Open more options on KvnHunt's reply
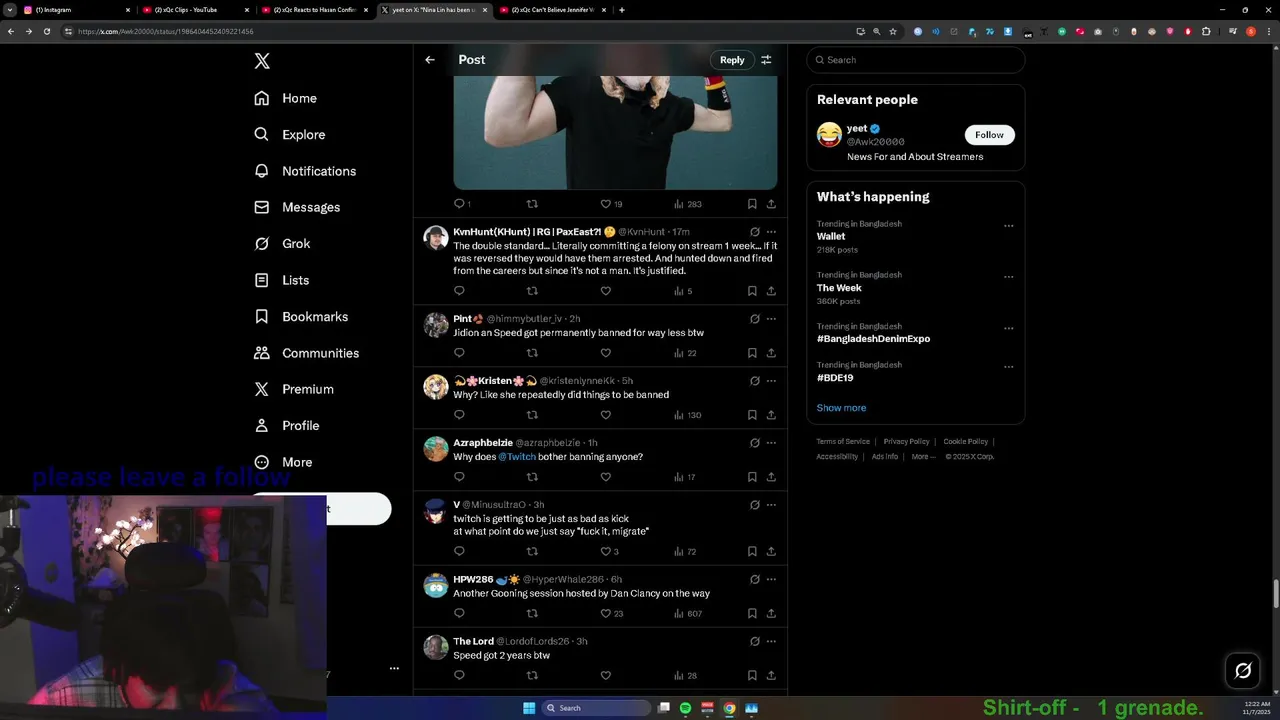Screen dimensions: 1280x720 click(x=771, y=232)
